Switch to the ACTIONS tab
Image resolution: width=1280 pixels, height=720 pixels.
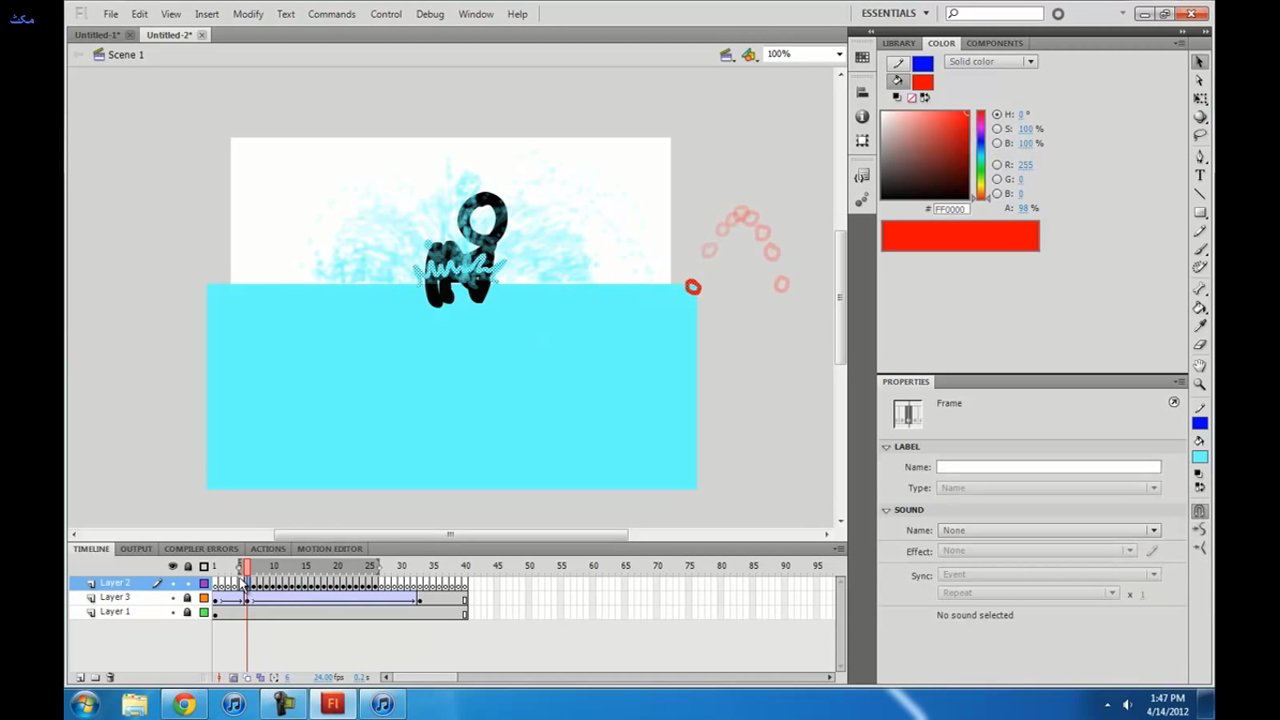click(x=267, y=549)
